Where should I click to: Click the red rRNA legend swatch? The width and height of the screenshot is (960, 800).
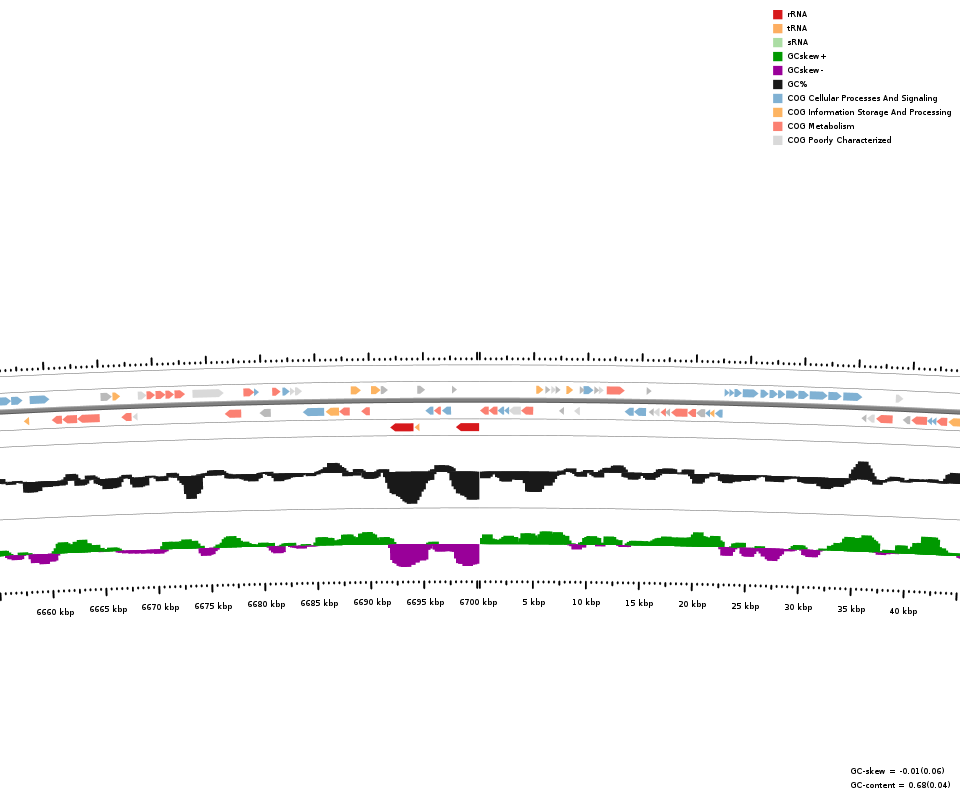777,14
